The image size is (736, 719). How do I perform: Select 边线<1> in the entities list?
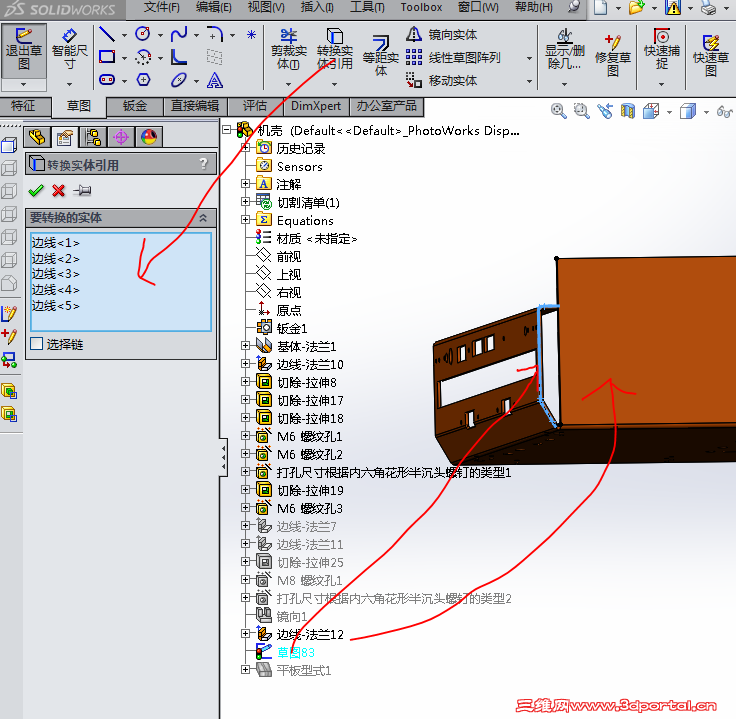[x=55, y=243]
